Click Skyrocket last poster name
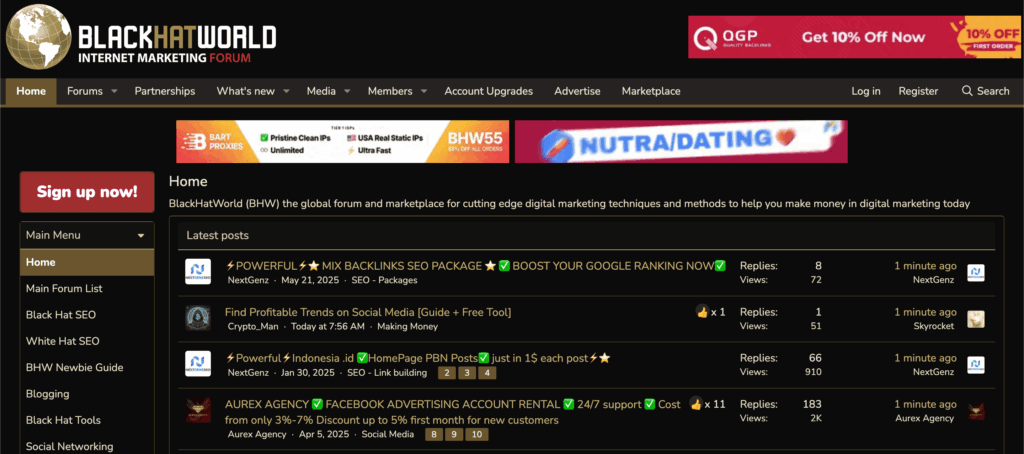 click(934, 326)
